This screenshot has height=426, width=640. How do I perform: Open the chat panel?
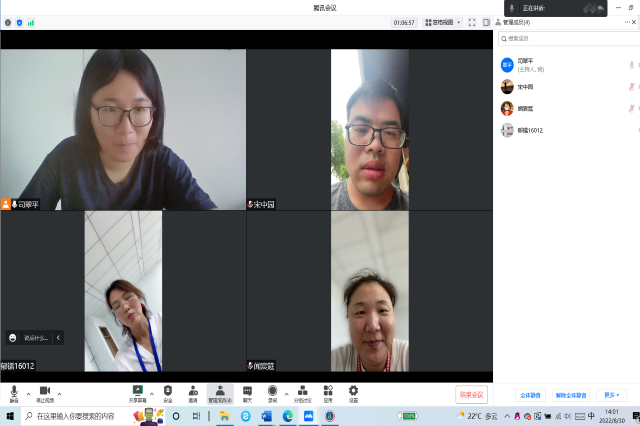point(247,392)
